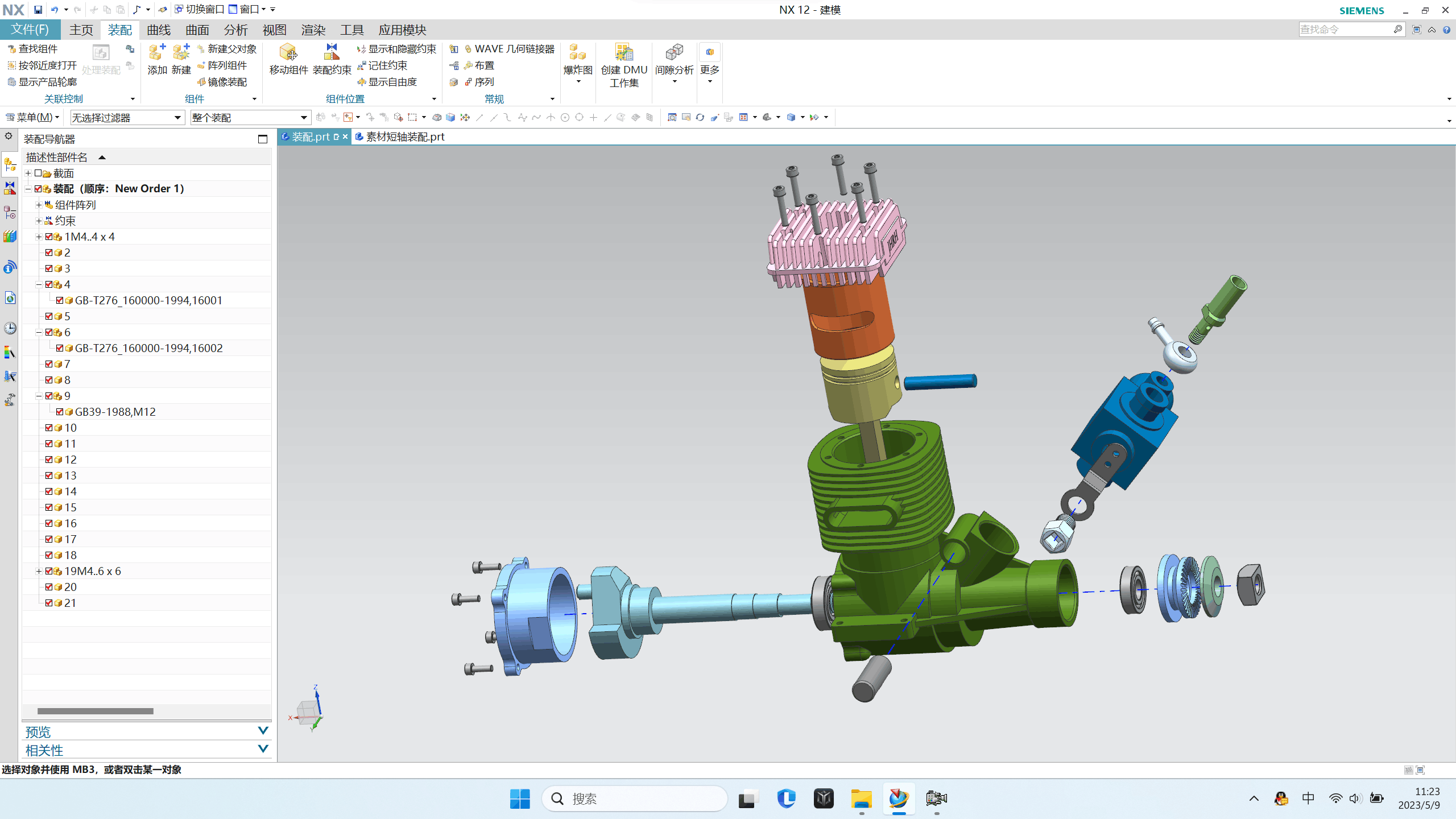Image resolution: width=1456 pixels, height=819 pixels.
Task: Toggle the checkbox for component 15
Action: pos(49,507)
